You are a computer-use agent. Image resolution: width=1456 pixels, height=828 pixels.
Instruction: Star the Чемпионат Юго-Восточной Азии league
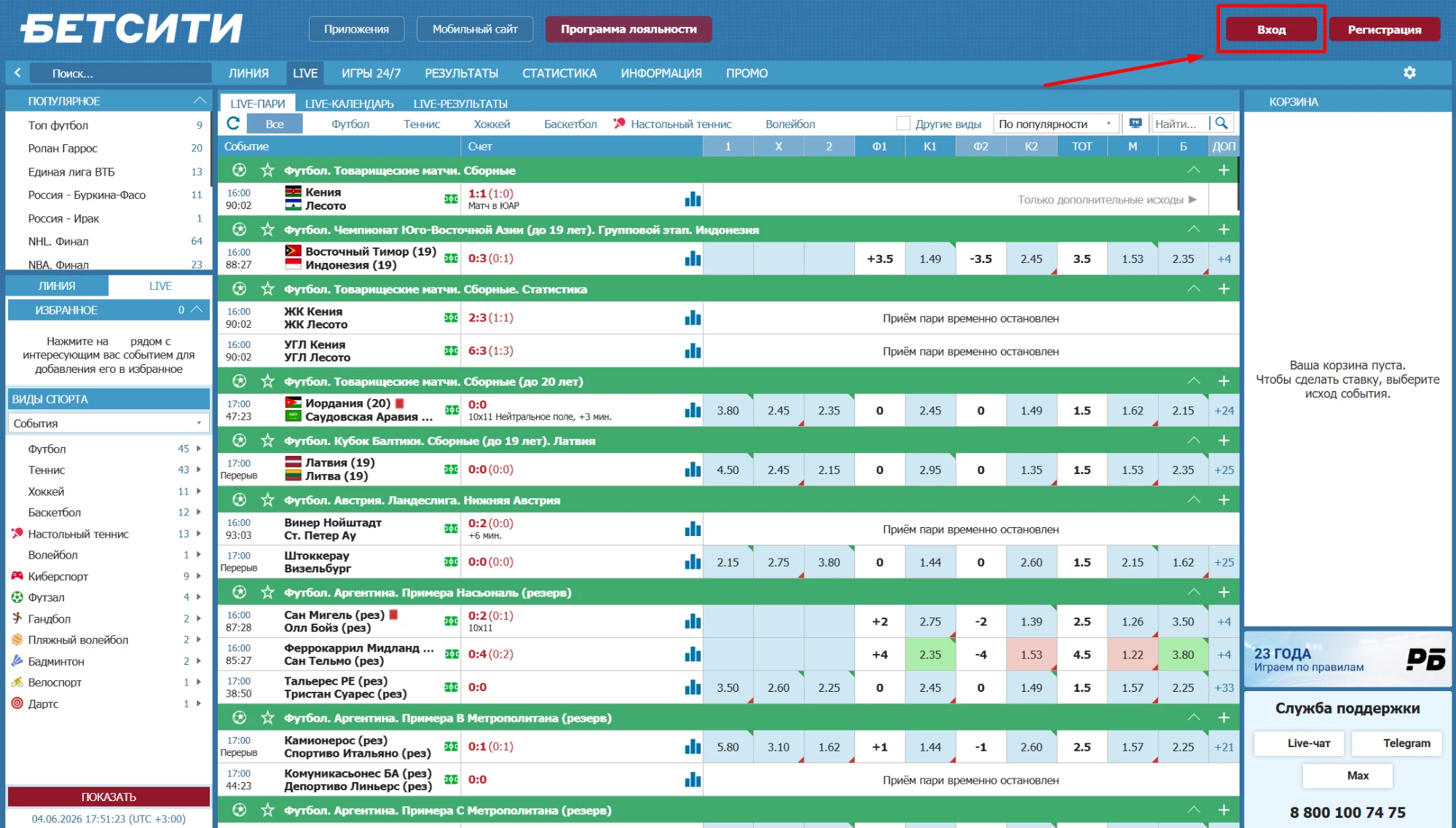coord(267,230)
